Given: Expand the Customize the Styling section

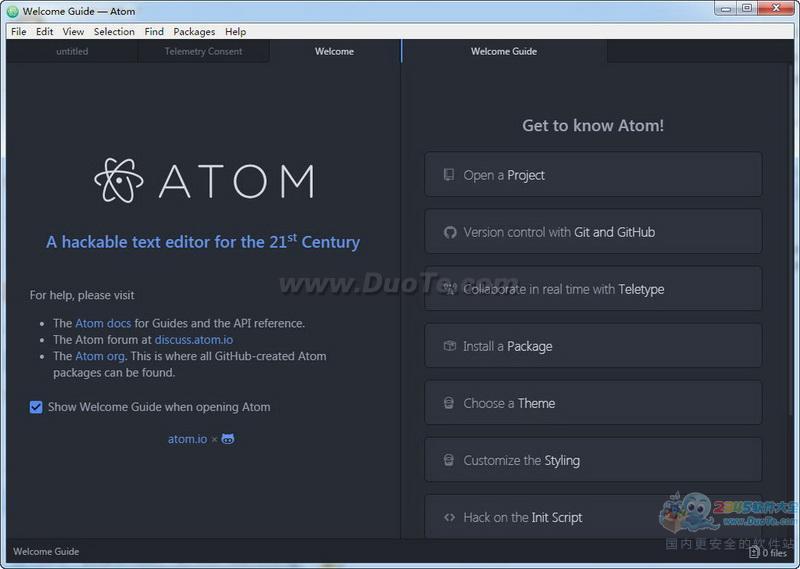Looking at the screenshot, I should coord(593,460).
